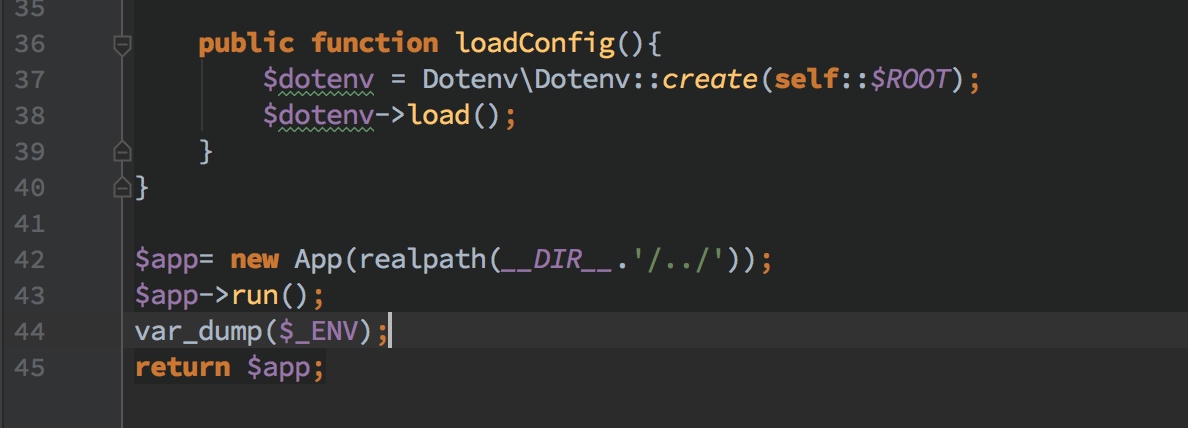Image resolution: width=1188 pixels, height=428 pixels.
Task: Click the 'return' keyword on line 45
Action: 183,367
